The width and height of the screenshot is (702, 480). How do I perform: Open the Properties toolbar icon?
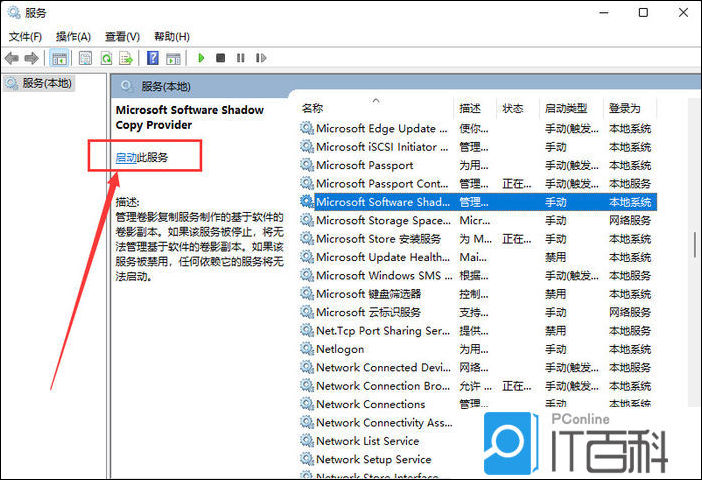pos(86,58)
